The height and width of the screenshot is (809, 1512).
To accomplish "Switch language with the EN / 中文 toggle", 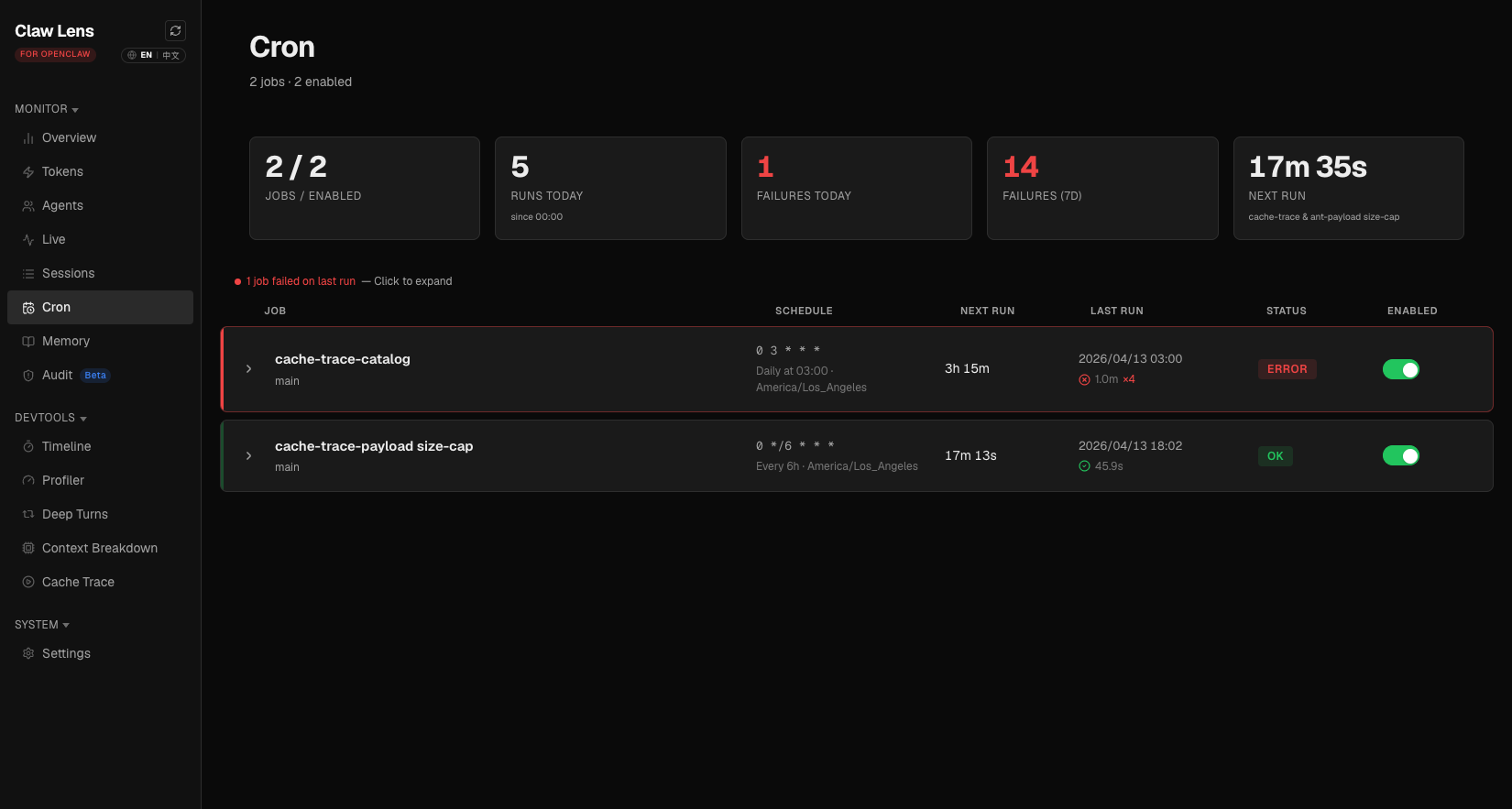I will coord(154,55).
